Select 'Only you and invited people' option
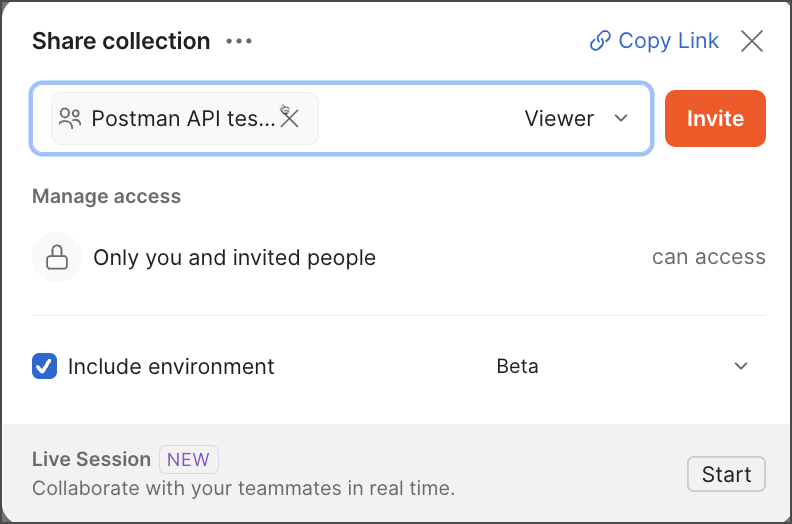 pos(234,258)
